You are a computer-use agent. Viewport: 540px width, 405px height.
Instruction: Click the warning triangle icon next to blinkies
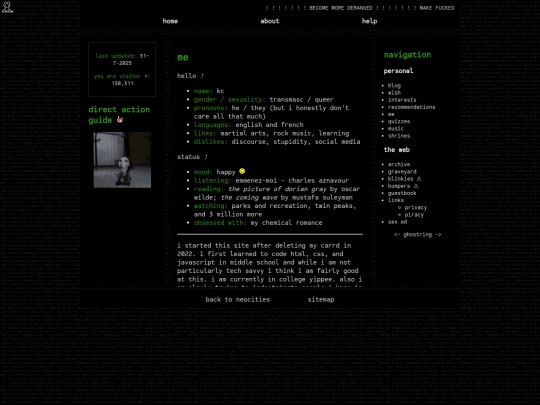click(x=419, y=178)
